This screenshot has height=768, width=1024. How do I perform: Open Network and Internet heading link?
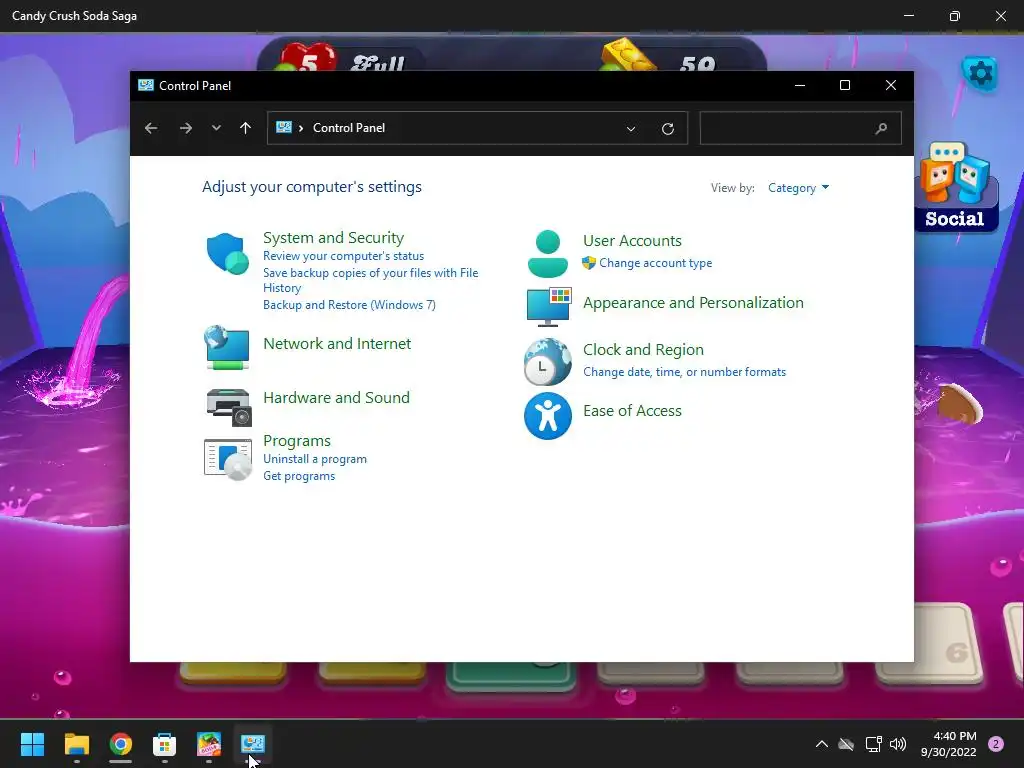(x=337, y=344)
